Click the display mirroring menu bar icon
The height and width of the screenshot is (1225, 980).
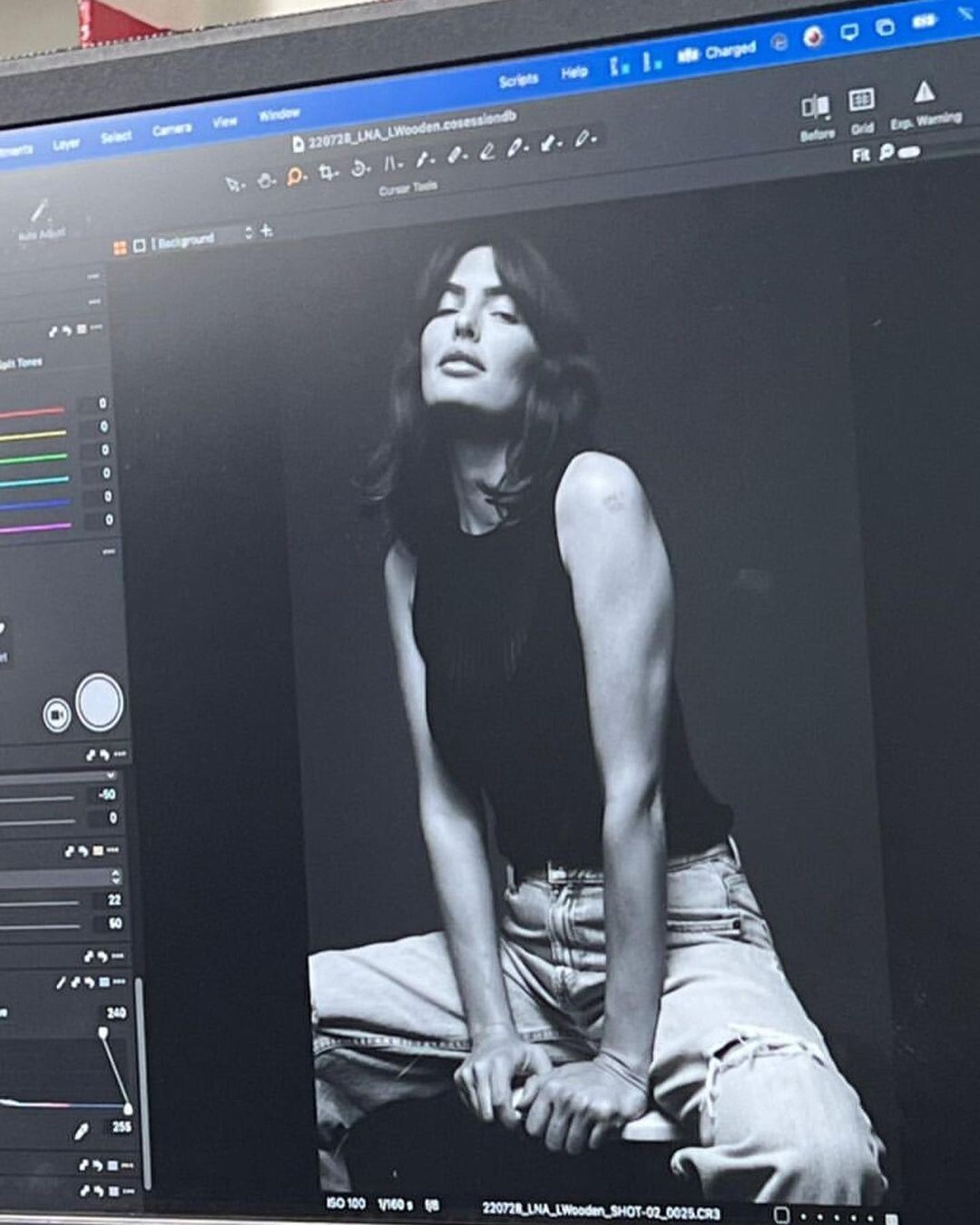coord(849,32)
